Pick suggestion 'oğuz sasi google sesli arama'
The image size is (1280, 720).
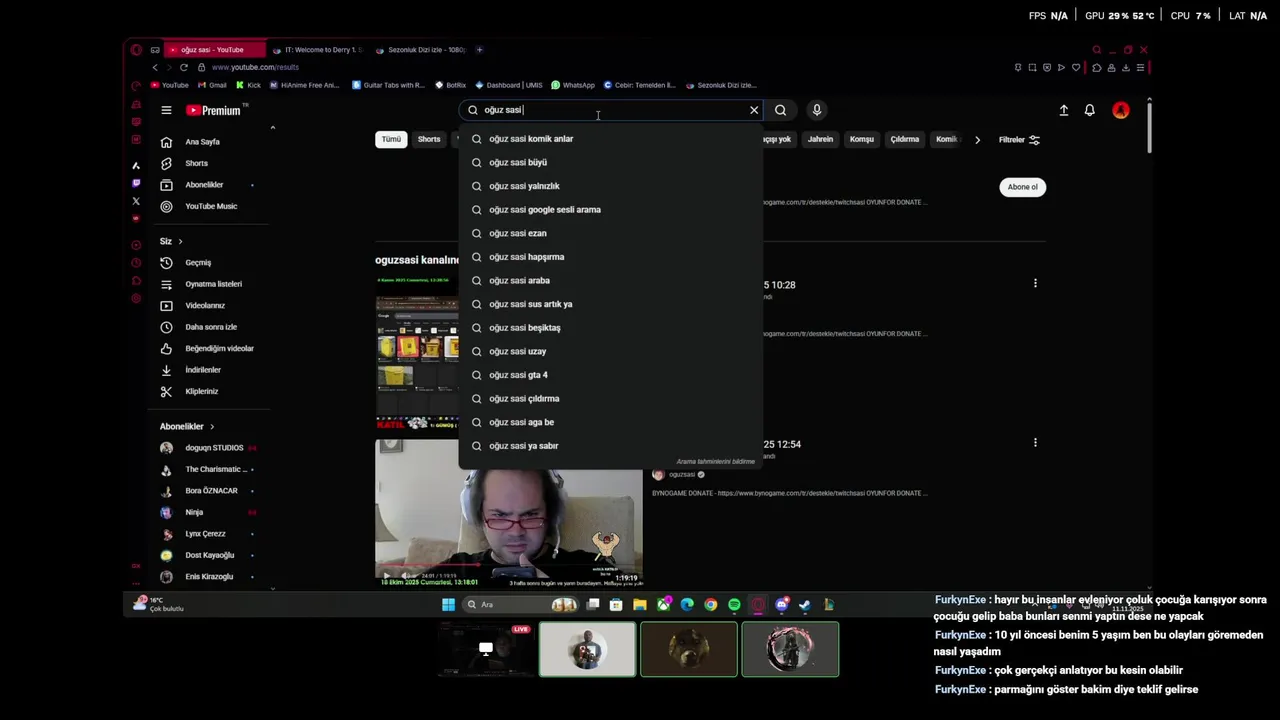(x=610, y=210)
